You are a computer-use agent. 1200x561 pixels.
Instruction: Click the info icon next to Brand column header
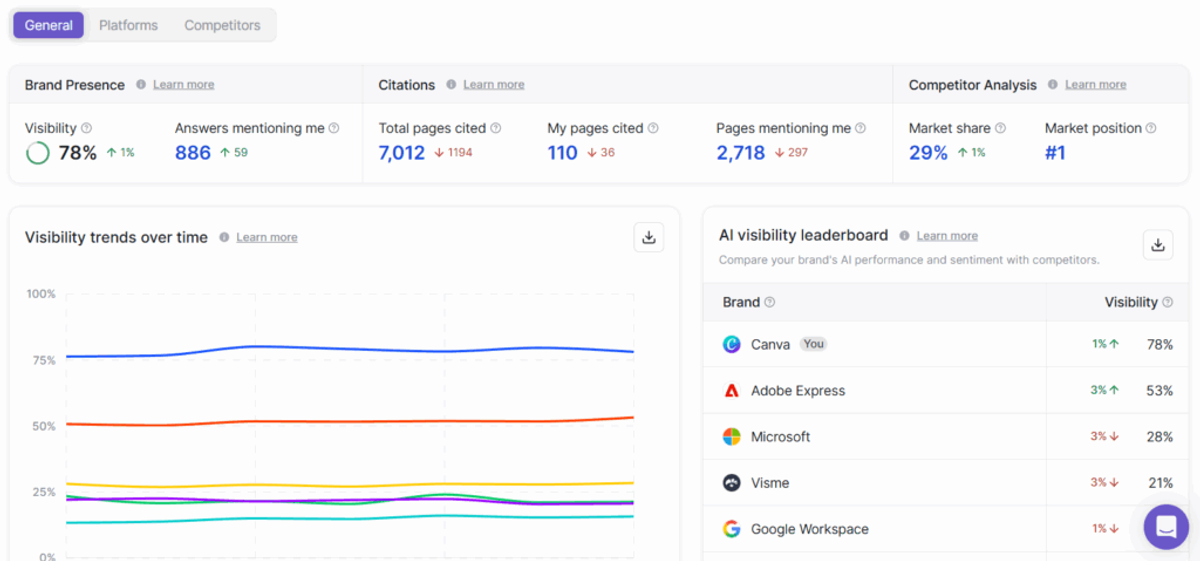point(770,302)
